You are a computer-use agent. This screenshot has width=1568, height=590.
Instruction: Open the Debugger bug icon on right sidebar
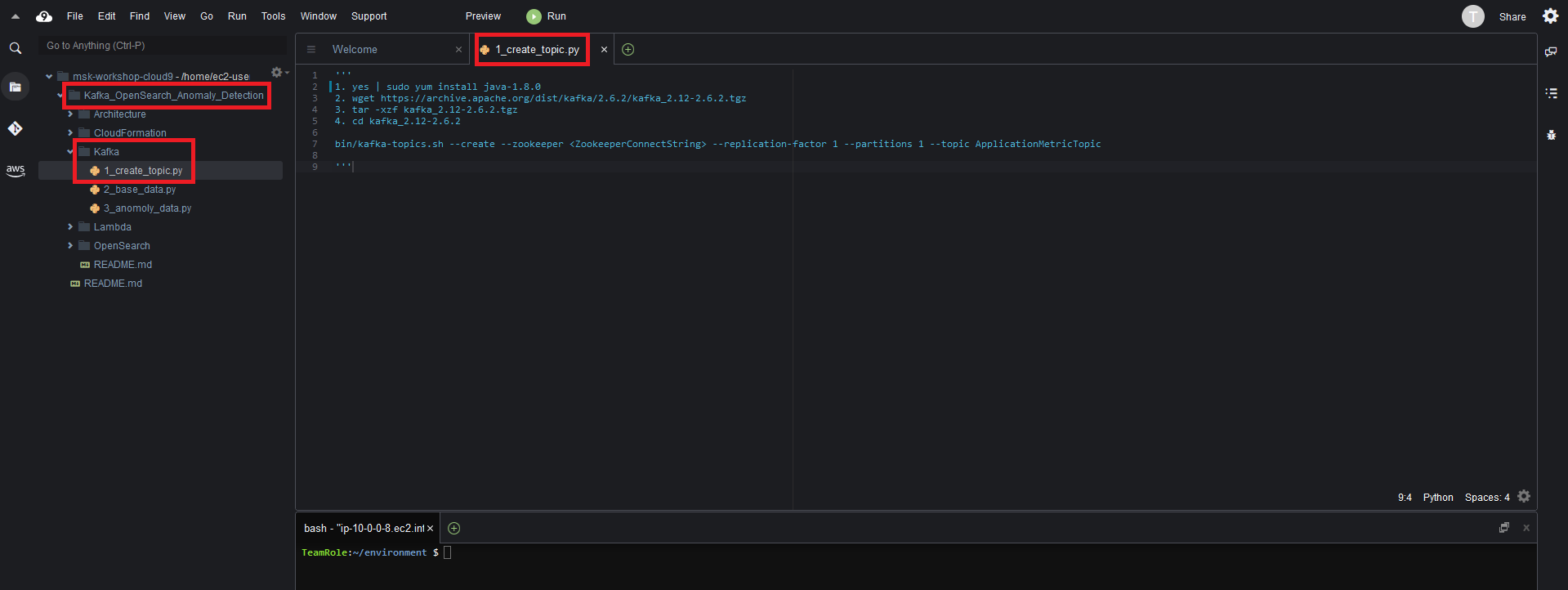[1551, 135]
